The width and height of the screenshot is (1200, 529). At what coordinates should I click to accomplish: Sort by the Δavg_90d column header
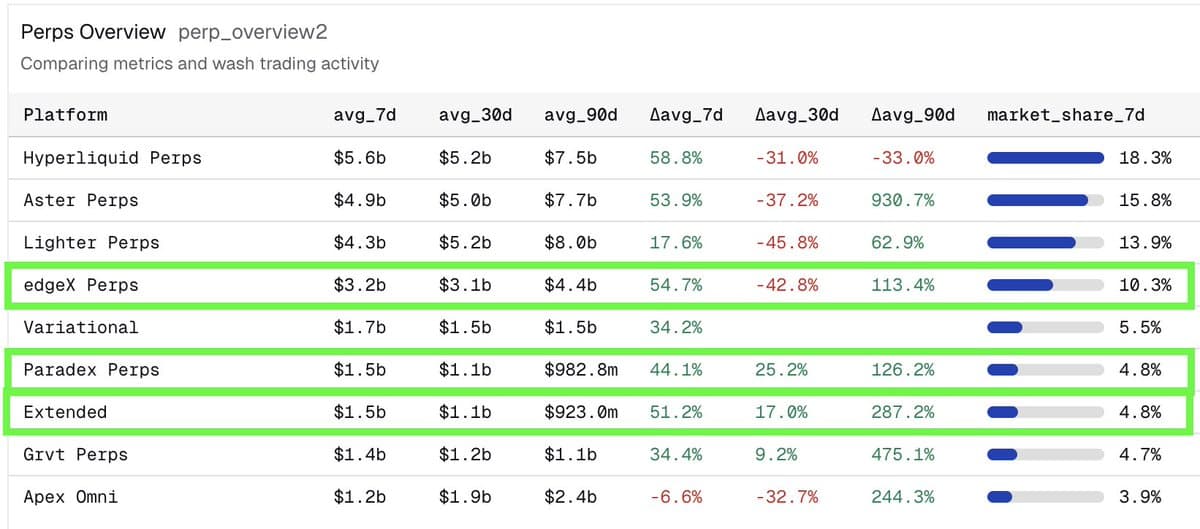[x=912, y=115]
